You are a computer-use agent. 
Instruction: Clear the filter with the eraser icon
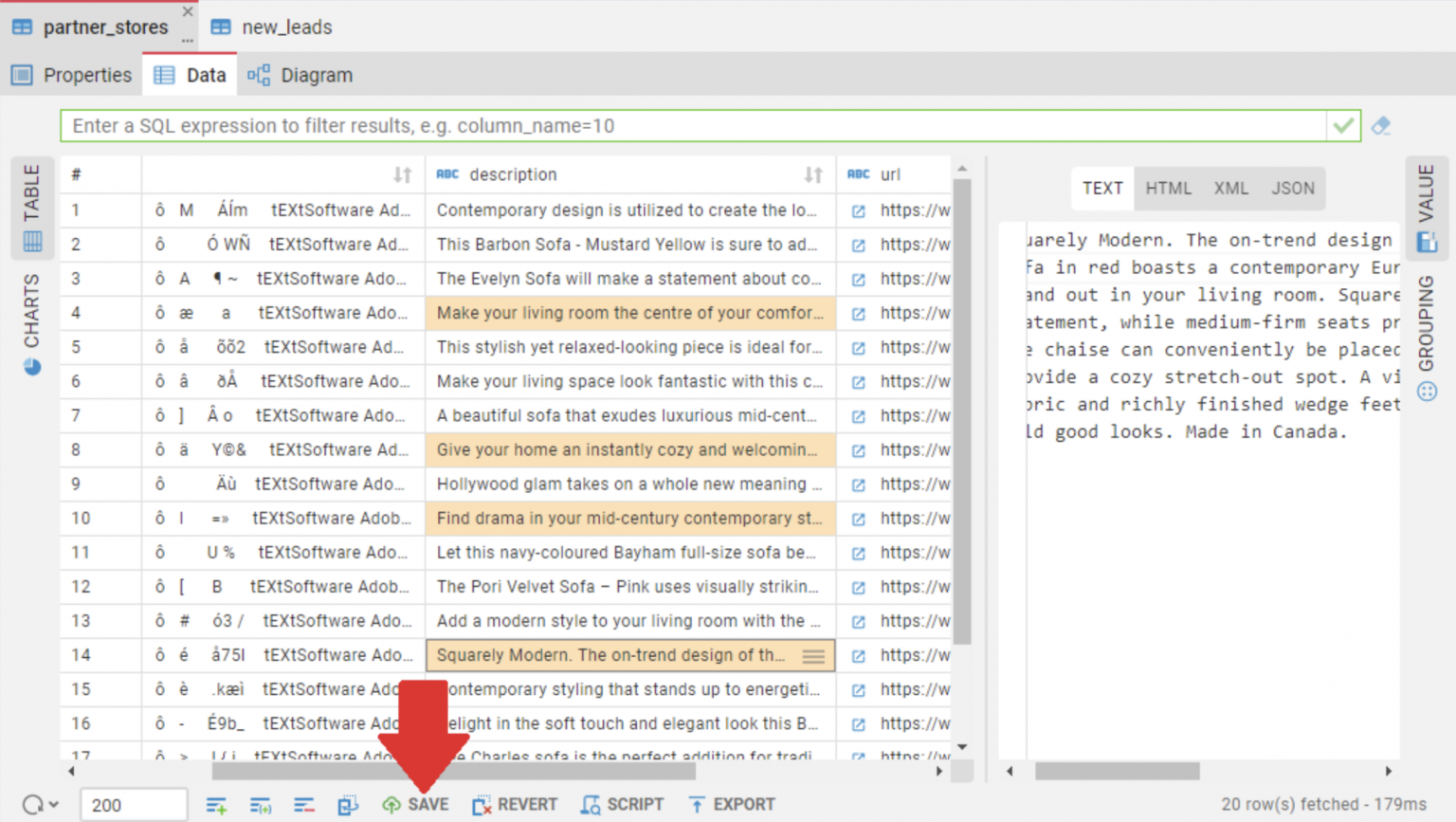tap(1380, 125)
